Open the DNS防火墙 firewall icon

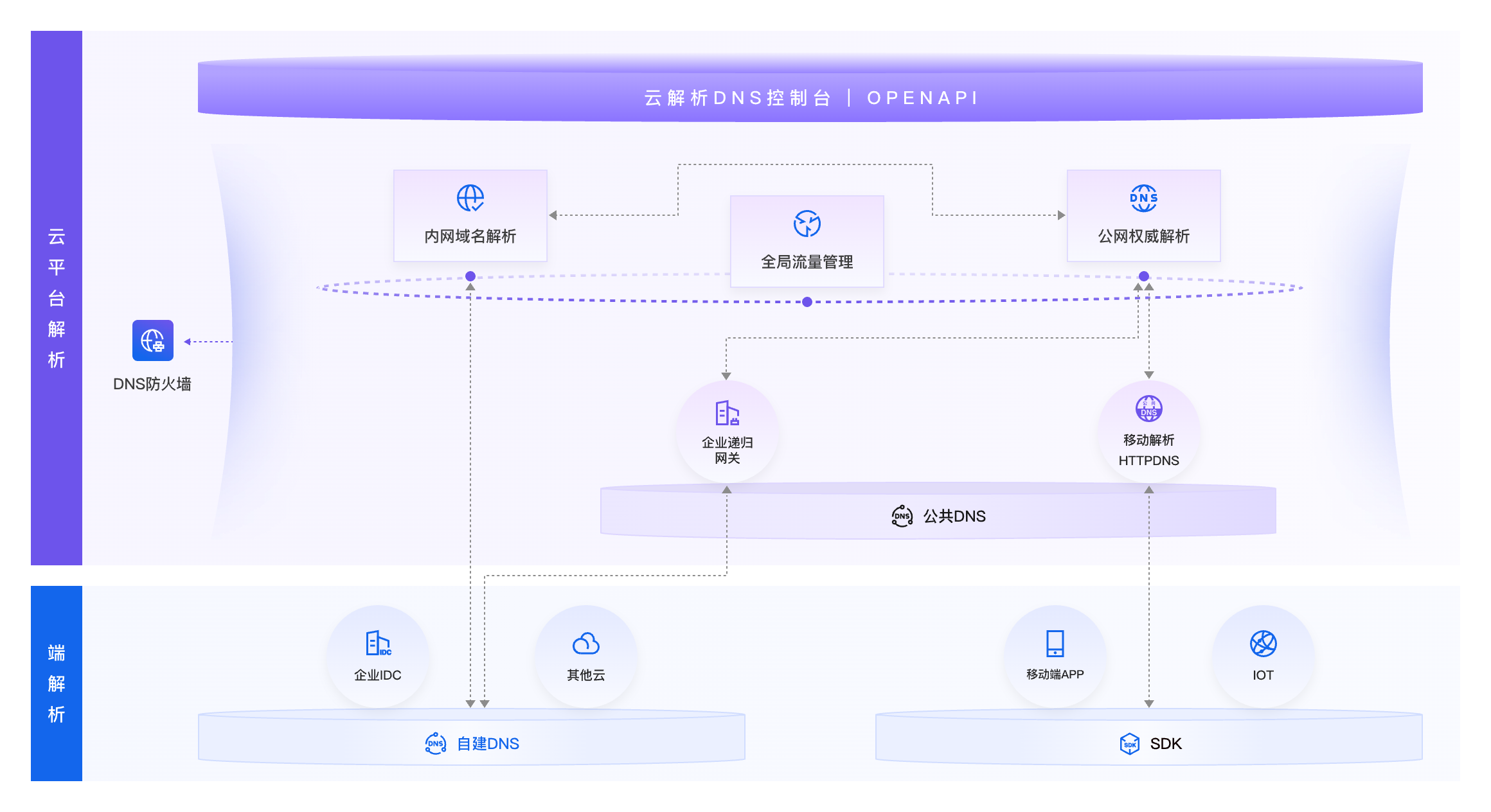[x=154, y=342]
